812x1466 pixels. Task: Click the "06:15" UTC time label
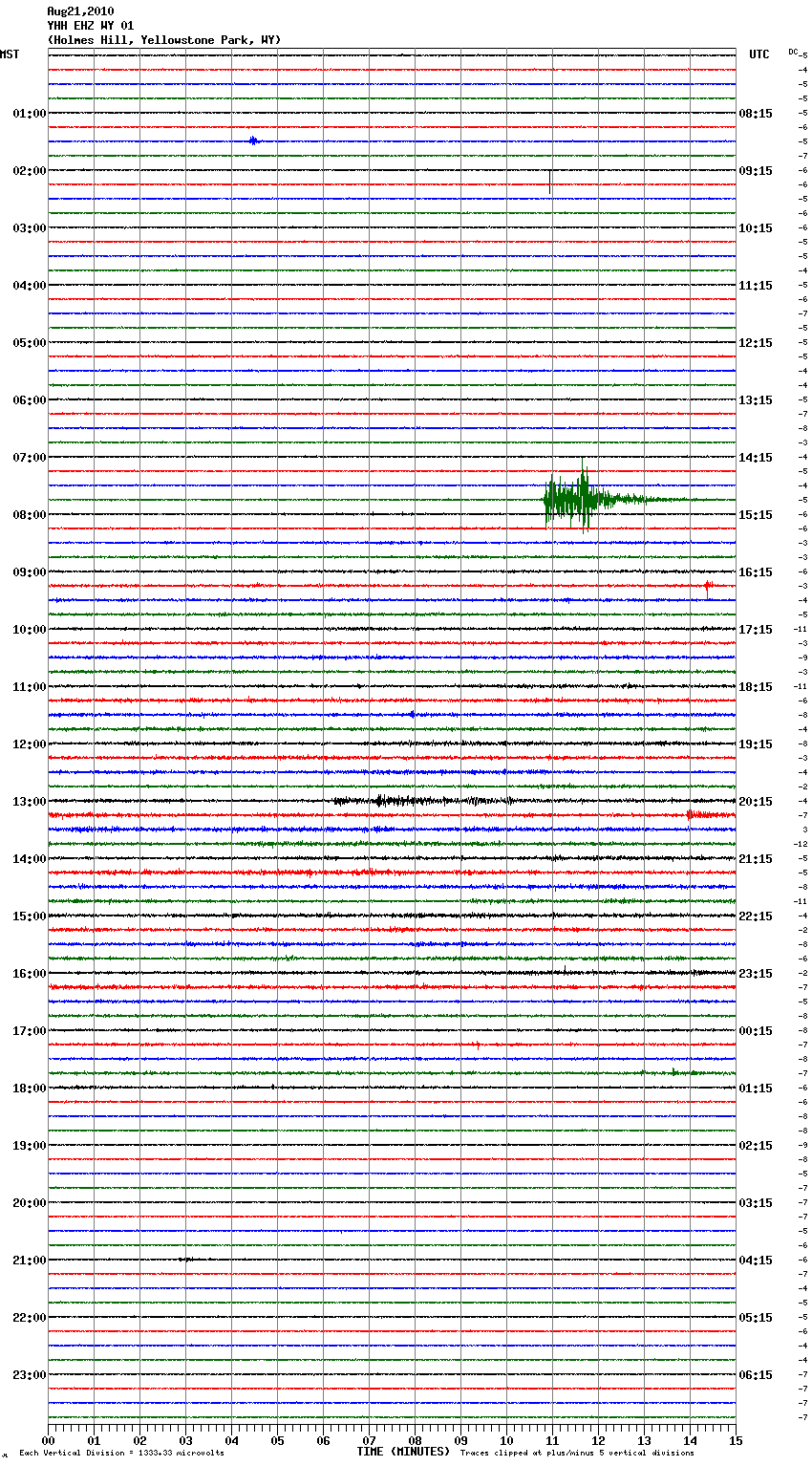pos(756,1375)
